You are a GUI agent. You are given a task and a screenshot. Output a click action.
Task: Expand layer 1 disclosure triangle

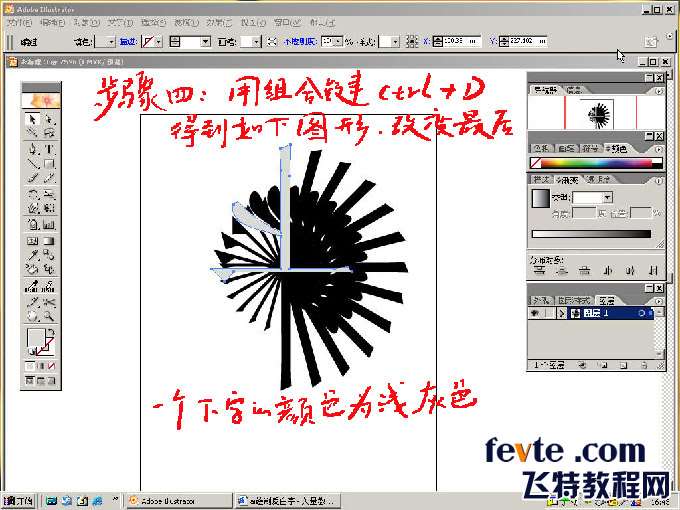(560, 313)
